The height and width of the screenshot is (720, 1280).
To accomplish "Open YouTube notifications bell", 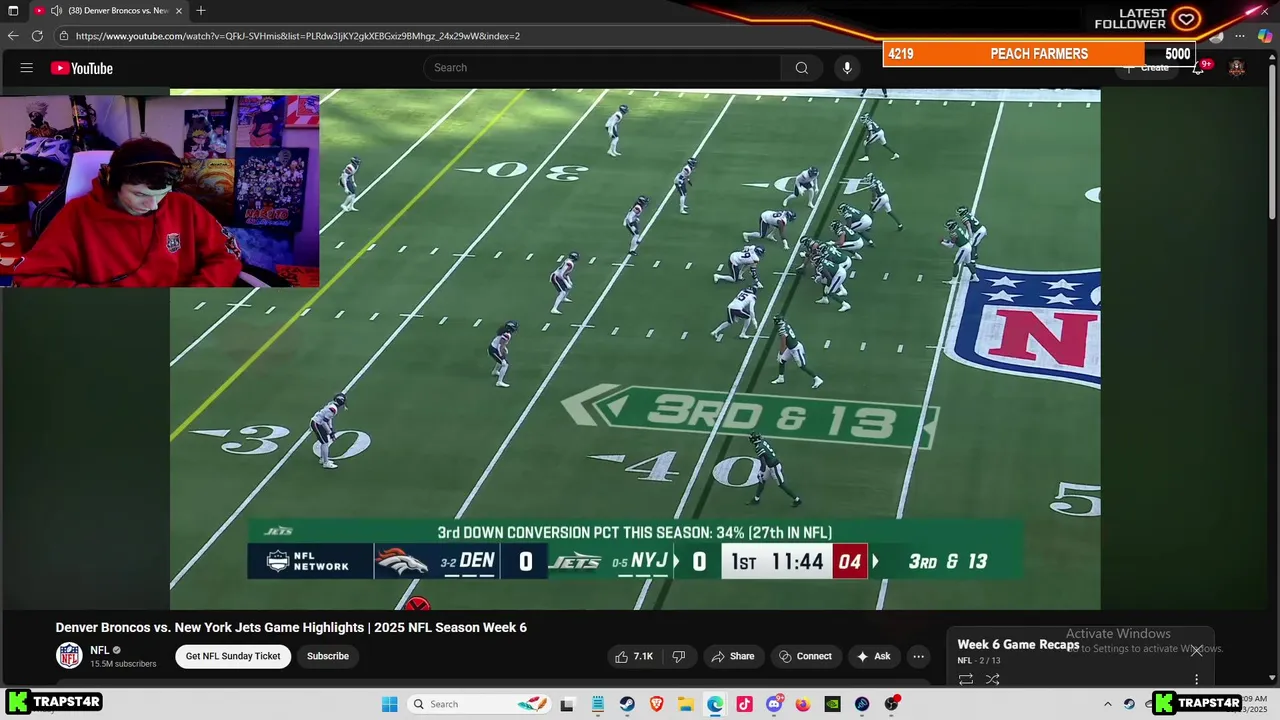I will click(x=1199, y=68).
